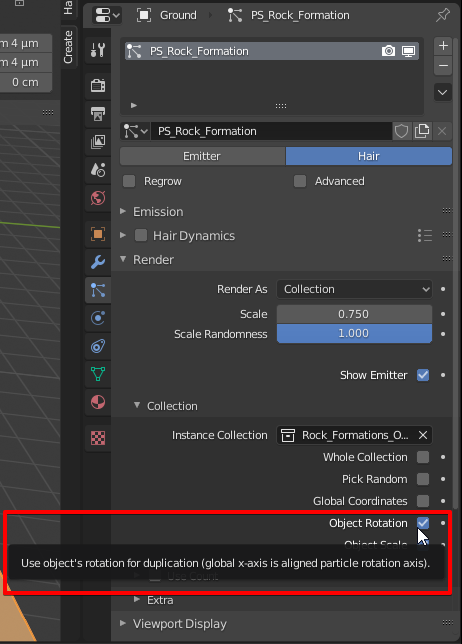This screenshot has height=644, width=462.
Task: Open the World properties tab
Action: click(x=98, y=198)
